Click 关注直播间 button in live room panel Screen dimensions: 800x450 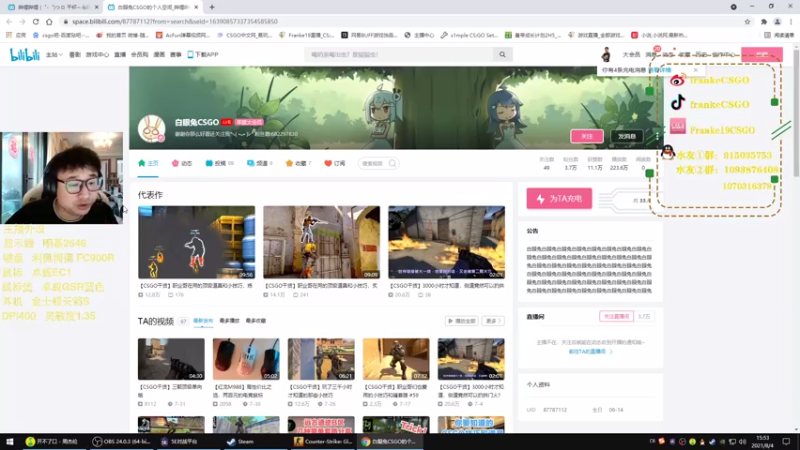pyautogui.click(x=616, y=316)
